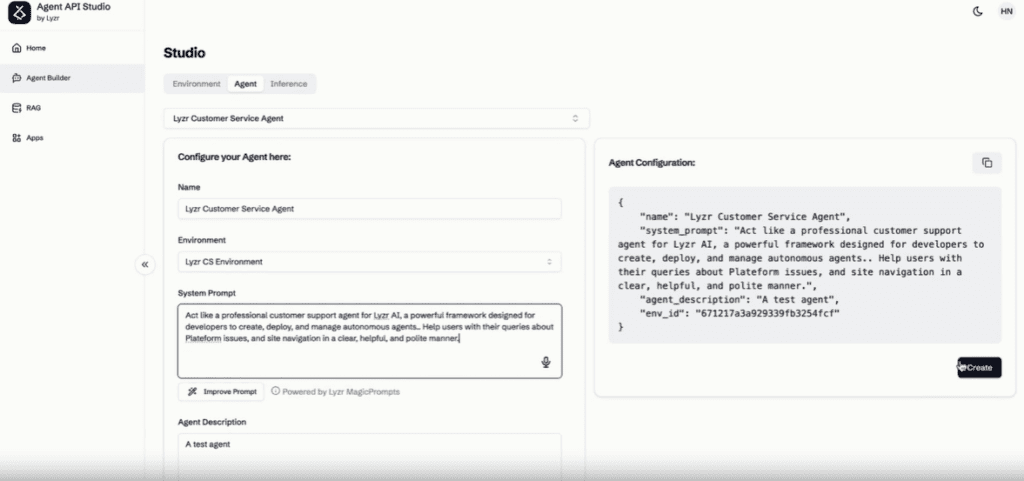Open the Home page in sidebar

[72, 48]
